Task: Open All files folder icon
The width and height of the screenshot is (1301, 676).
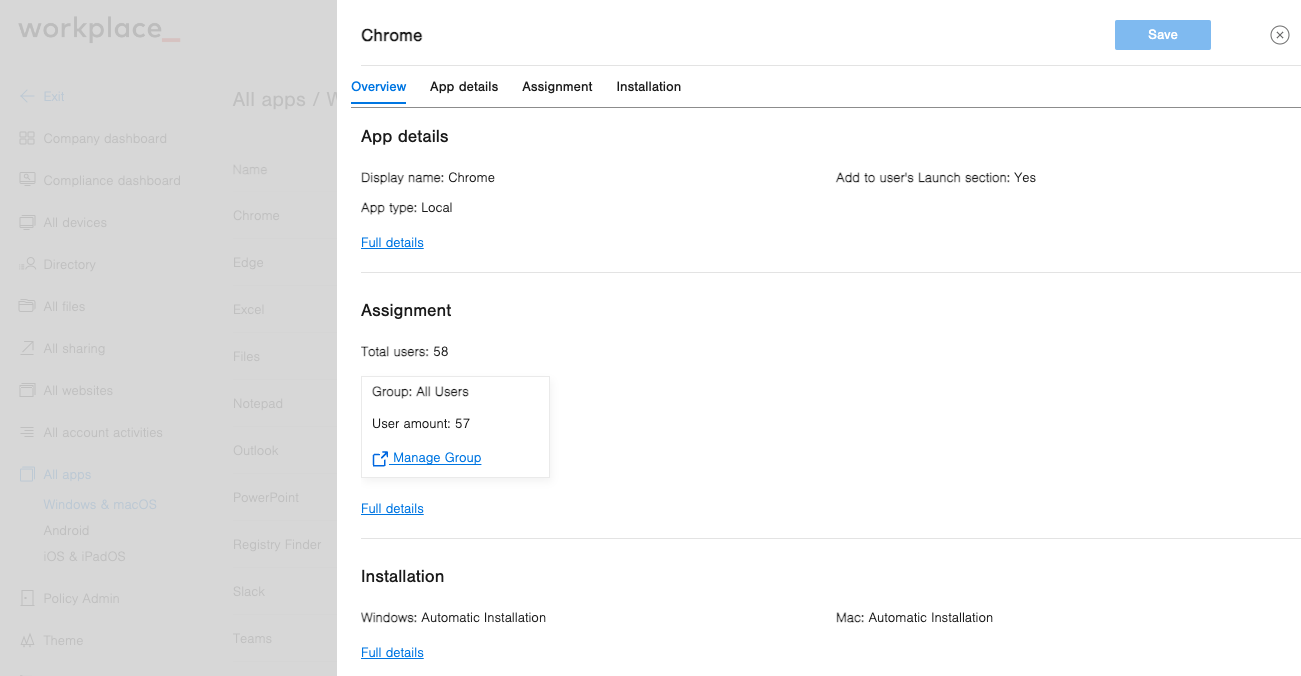Action: tap(27, 306)
